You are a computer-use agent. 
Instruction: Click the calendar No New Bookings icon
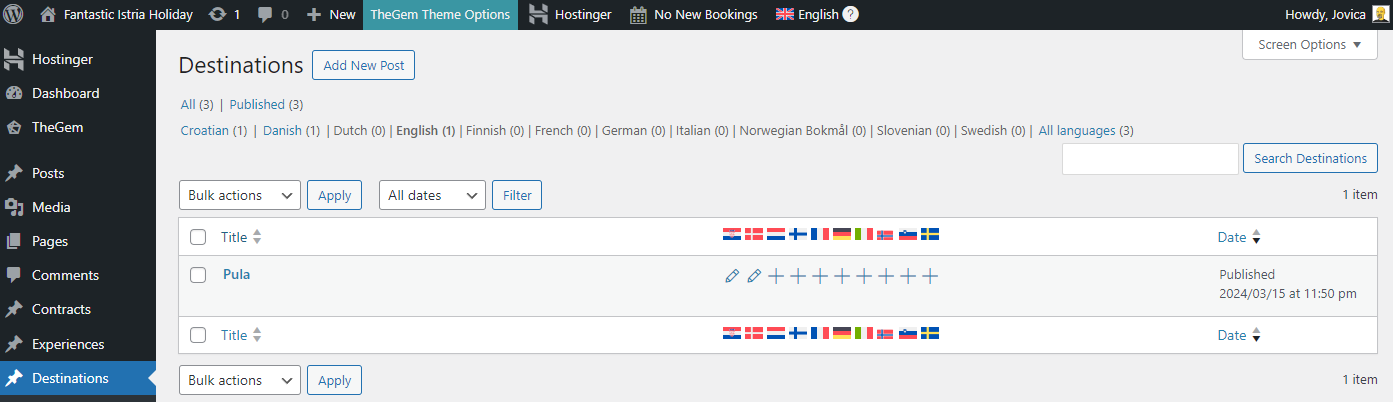638,14
